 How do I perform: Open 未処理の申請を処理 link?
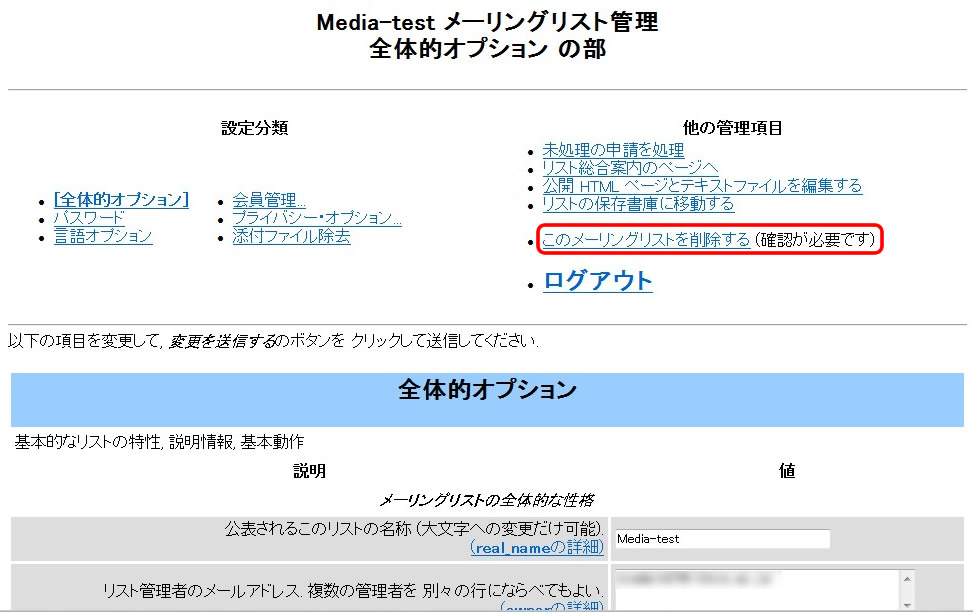coord(613,150)
